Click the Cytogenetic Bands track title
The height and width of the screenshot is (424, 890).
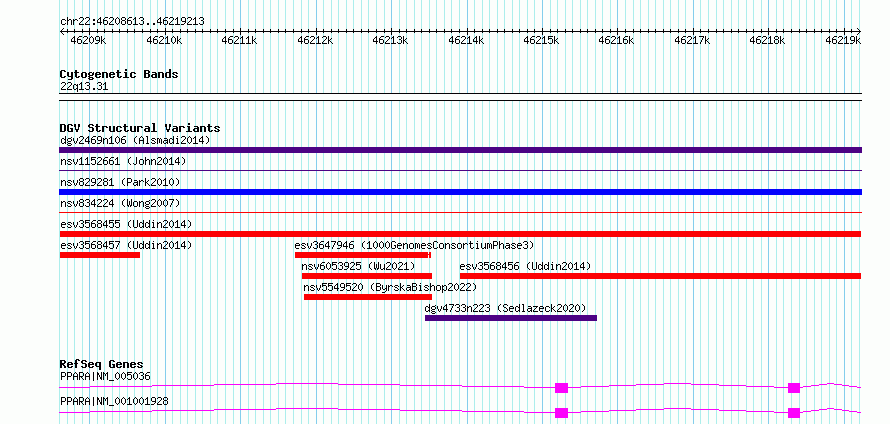[x=119, y=74]
